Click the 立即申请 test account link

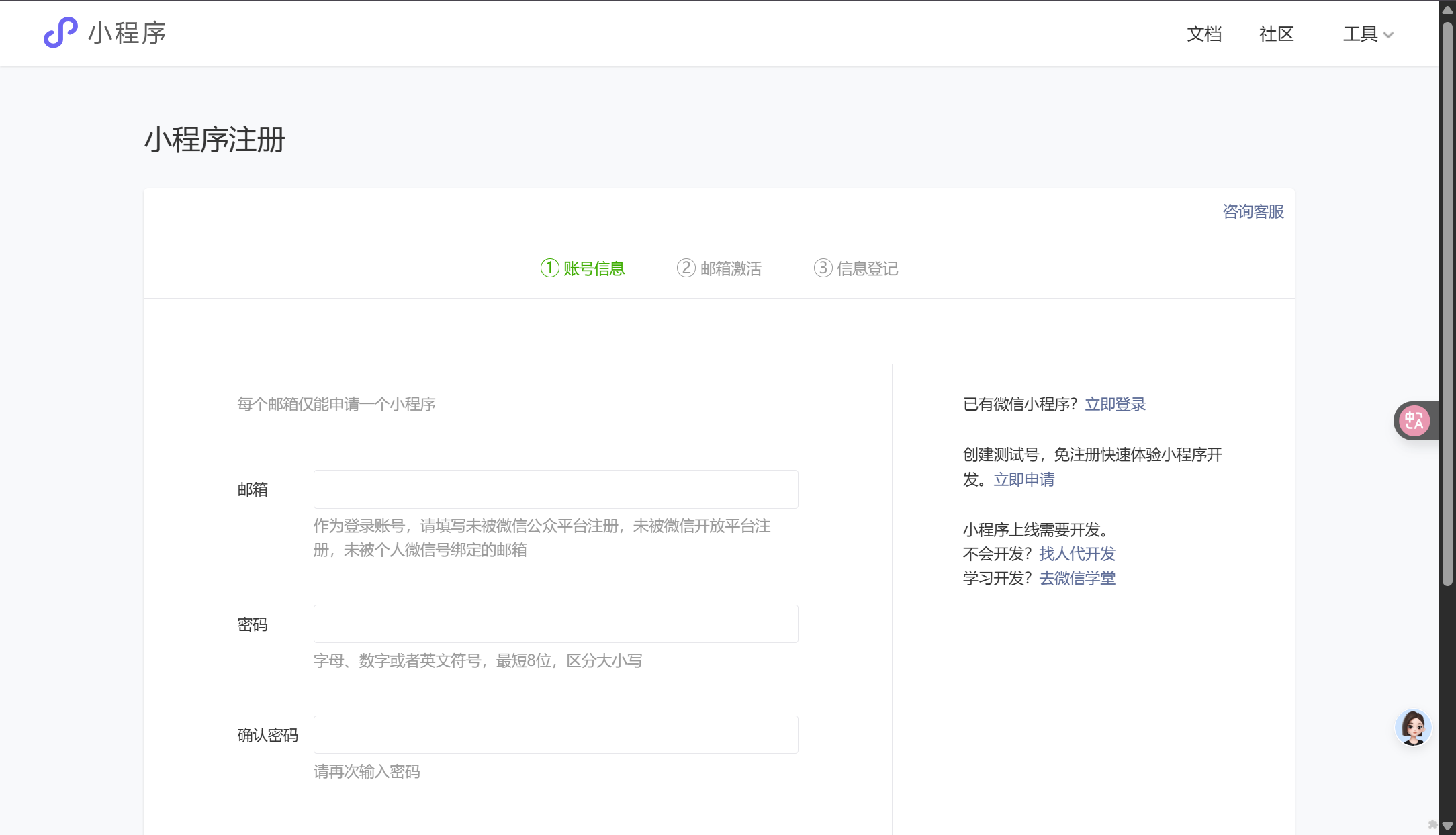(x=1023, y=479)
